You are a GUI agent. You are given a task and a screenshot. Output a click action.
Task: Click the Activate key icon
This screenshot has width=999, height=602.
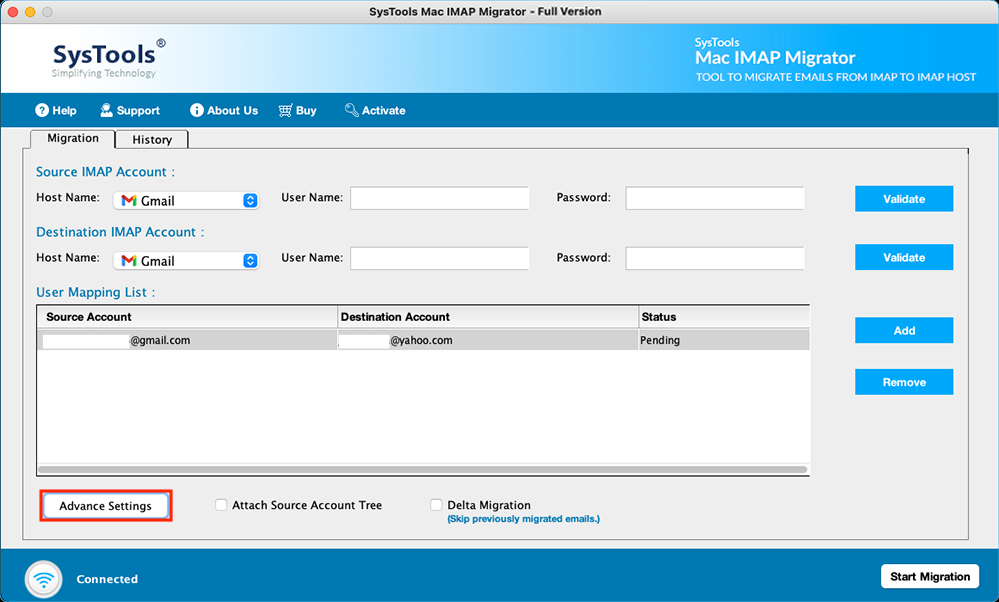352,110
